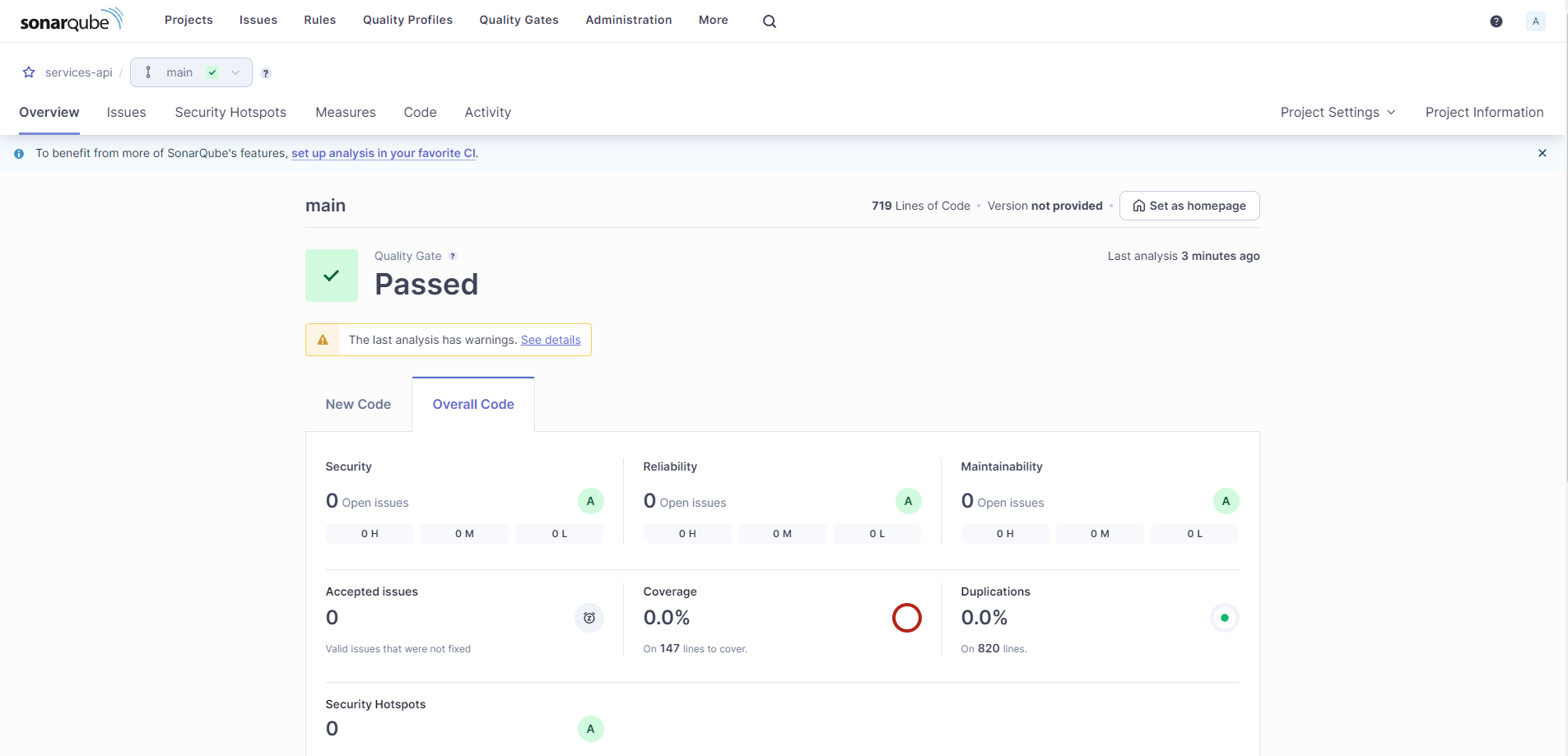
Task: Click Security 0 M severity box
Action: 464,534
